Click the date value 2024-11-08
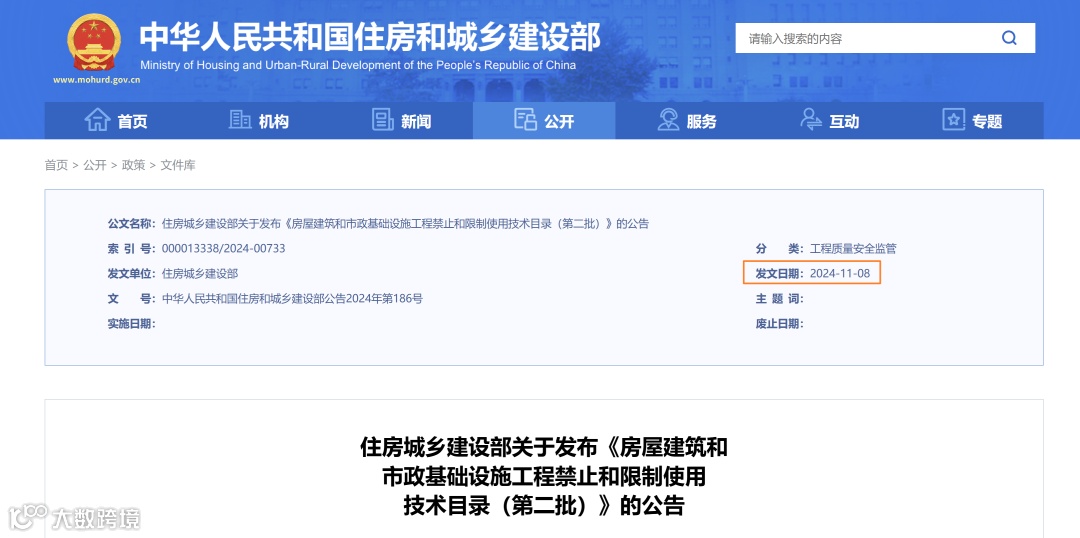This screenshot has width=1080, height=538. click(840, 273)
